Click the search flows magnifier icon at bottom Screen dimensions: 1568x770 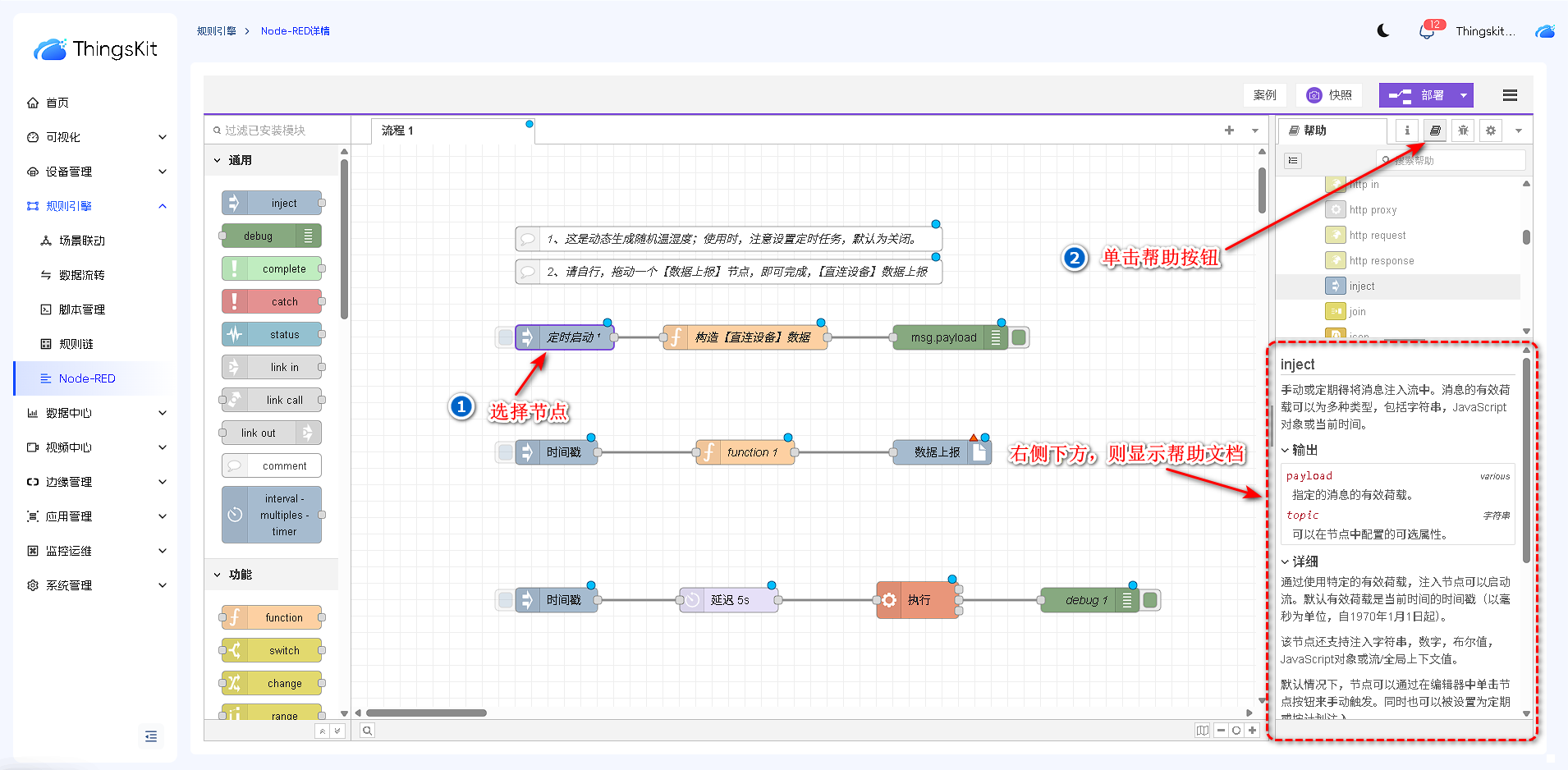pyautogui.click(x=368, y=731)
